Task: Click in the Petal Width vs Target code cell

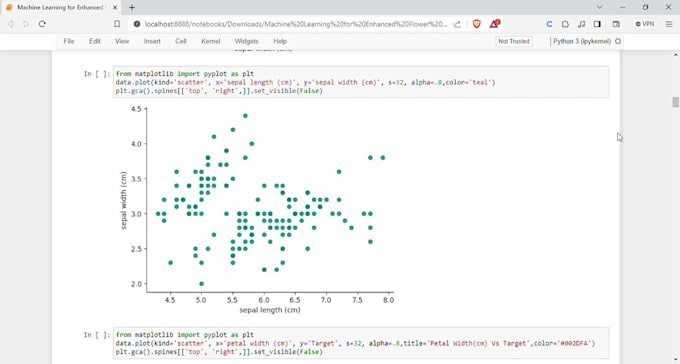Action: pos(361,343)
